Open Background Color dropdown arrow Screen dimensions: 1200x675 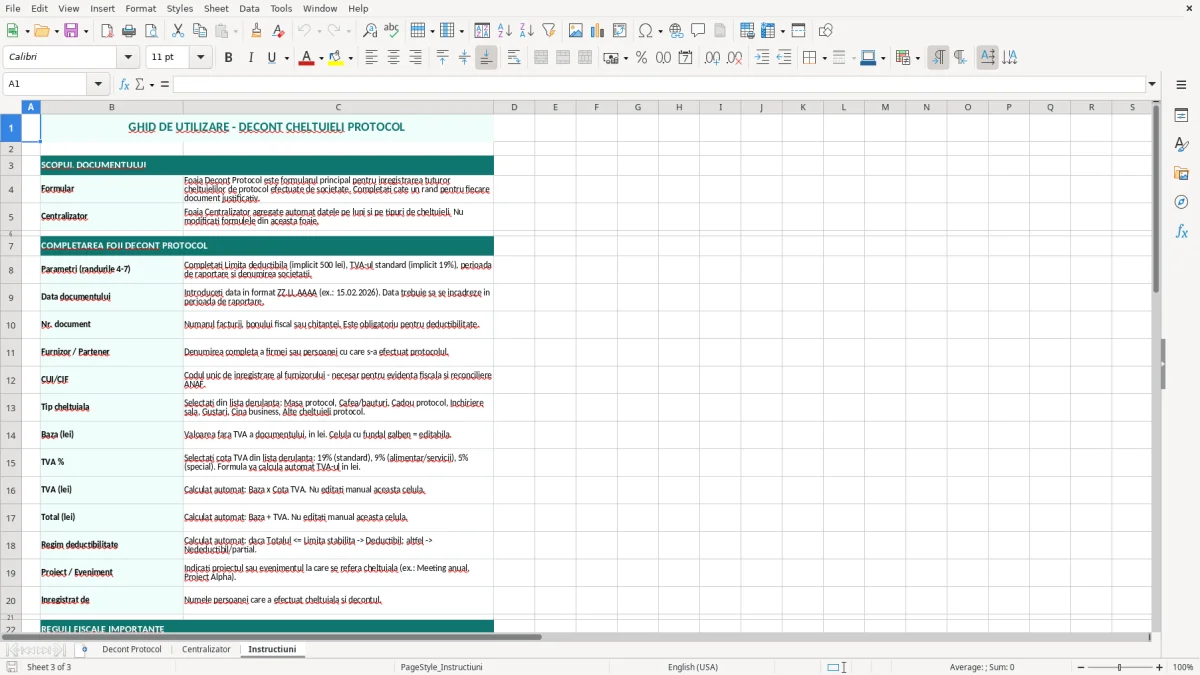coord(351,58)
